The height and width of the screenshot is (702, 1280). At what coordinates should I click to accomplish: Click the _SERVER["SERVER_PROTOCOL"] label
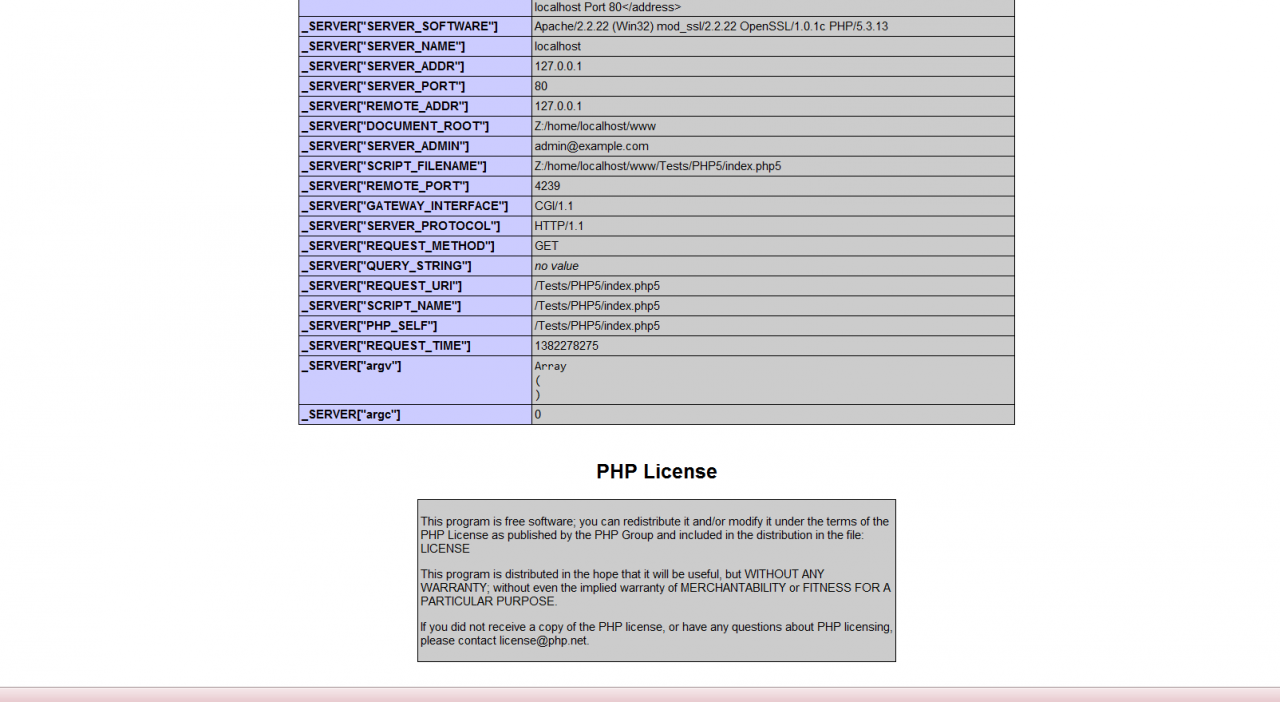point(401,226)
